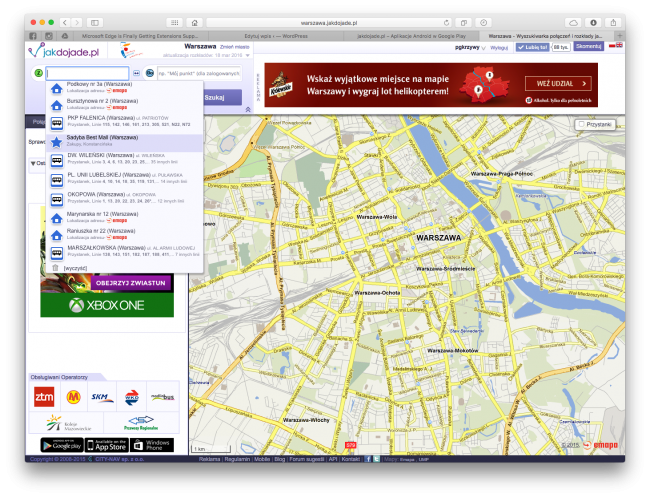Open the Windows Phone badge
This screenshot has height=498, width=650.
[x=152, y=445]
